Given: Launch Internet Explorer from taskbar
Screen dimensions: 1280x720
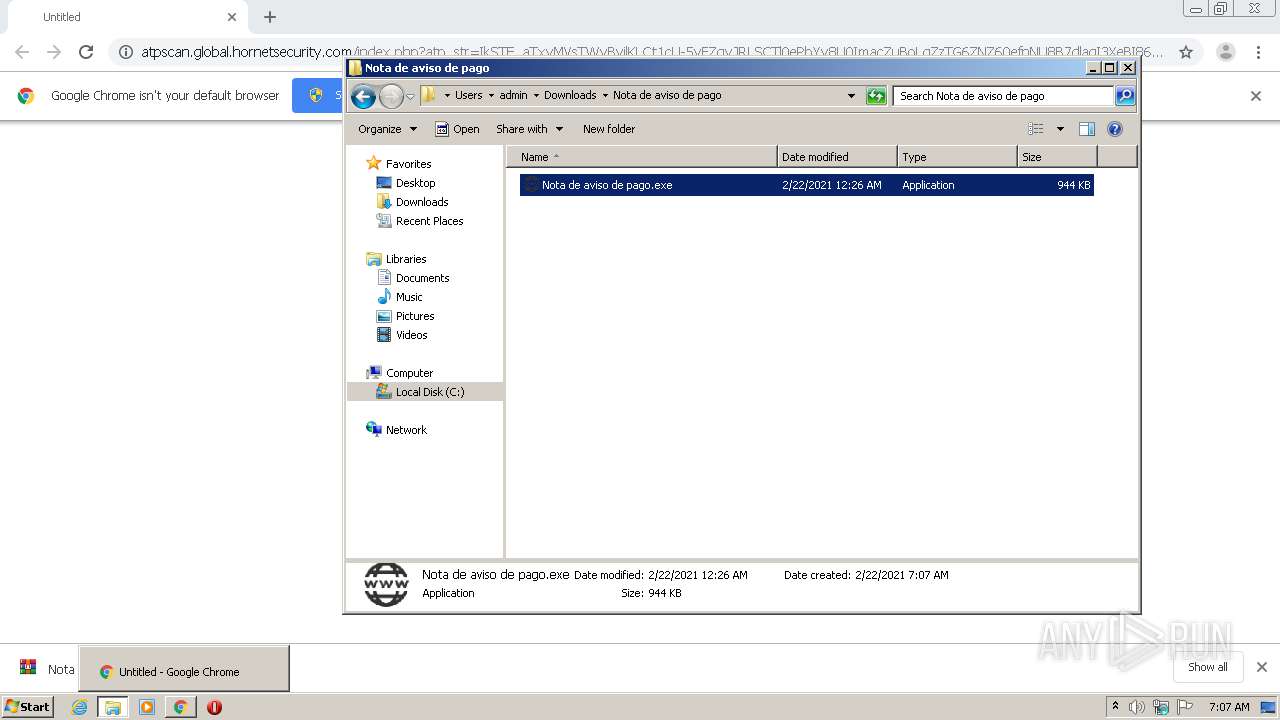Looking at the screenshot, I should pyautogui.click(x=79, y=707).
